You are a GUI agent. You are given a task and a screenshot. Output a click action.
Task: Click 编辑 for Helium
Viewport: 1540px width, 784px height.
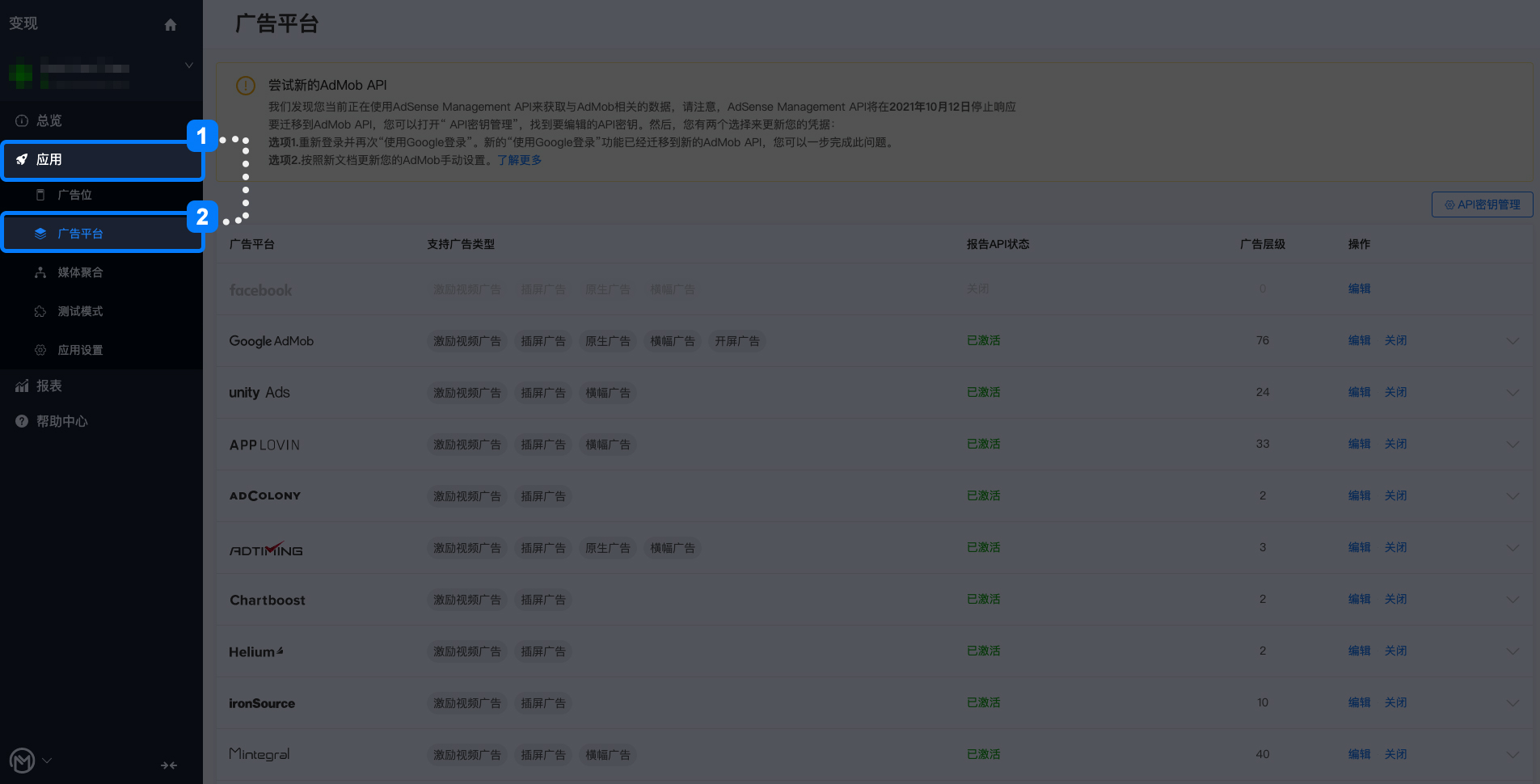1359,651
